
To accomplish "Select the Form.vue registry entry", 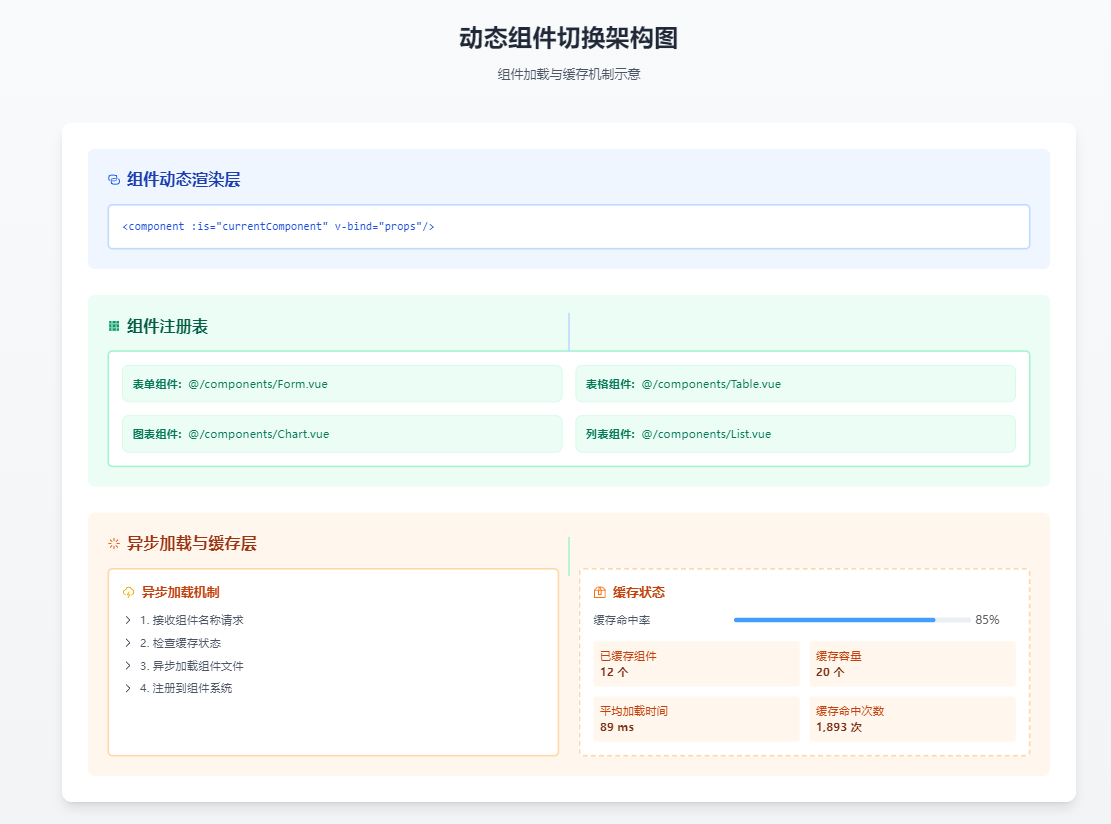I will pyautogui.click(x=340, y=383).
